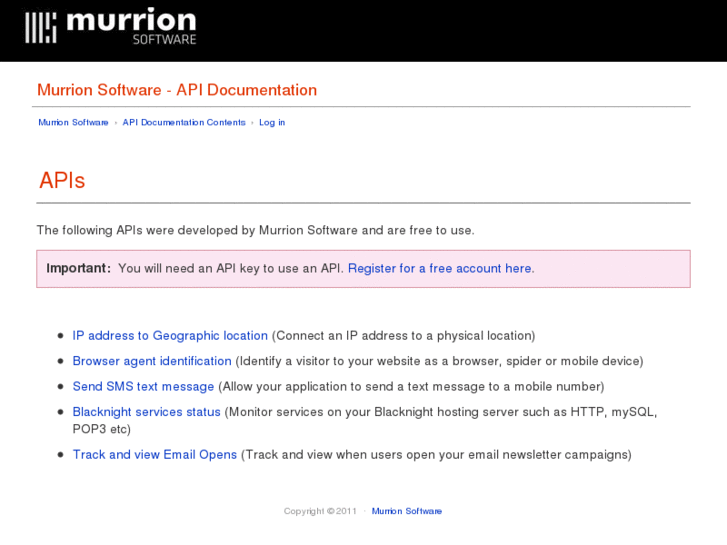This screenshot has width=727, height=545.
Task: Go to 'API Documentation Contents' breadcrumb
Action: (x=184, y=122)
